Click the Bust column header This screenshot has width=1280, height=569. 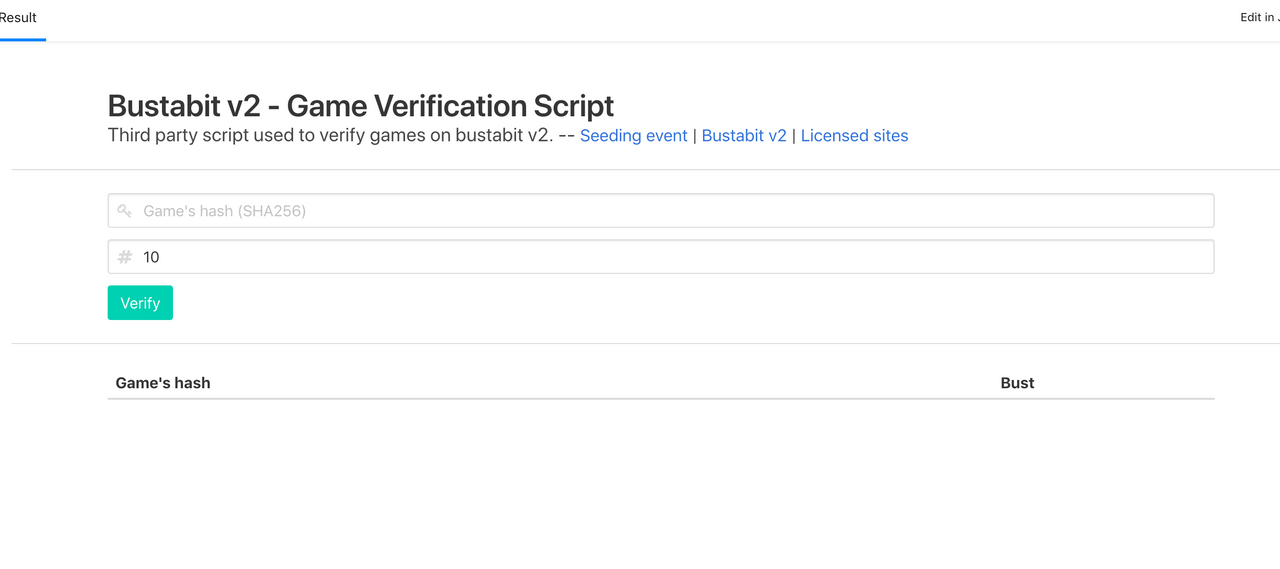(1017, 383)
